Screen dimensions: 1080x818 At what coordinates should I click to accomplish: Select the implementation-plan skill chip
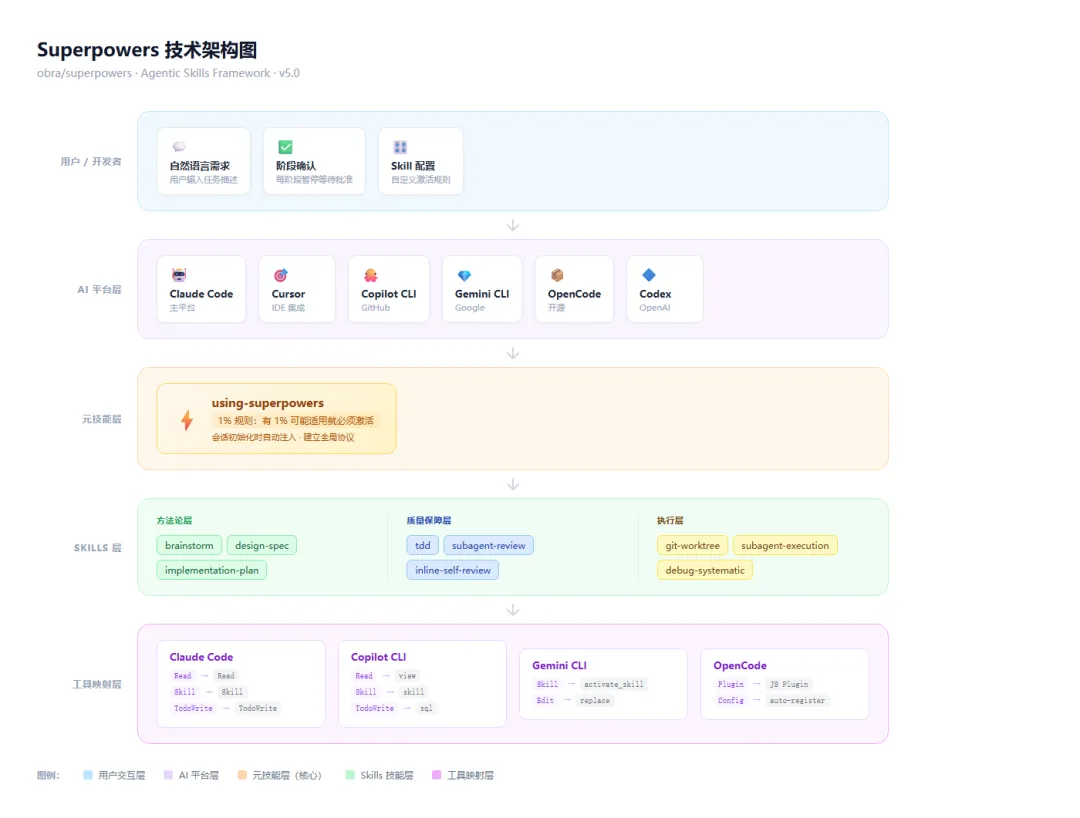211,570
